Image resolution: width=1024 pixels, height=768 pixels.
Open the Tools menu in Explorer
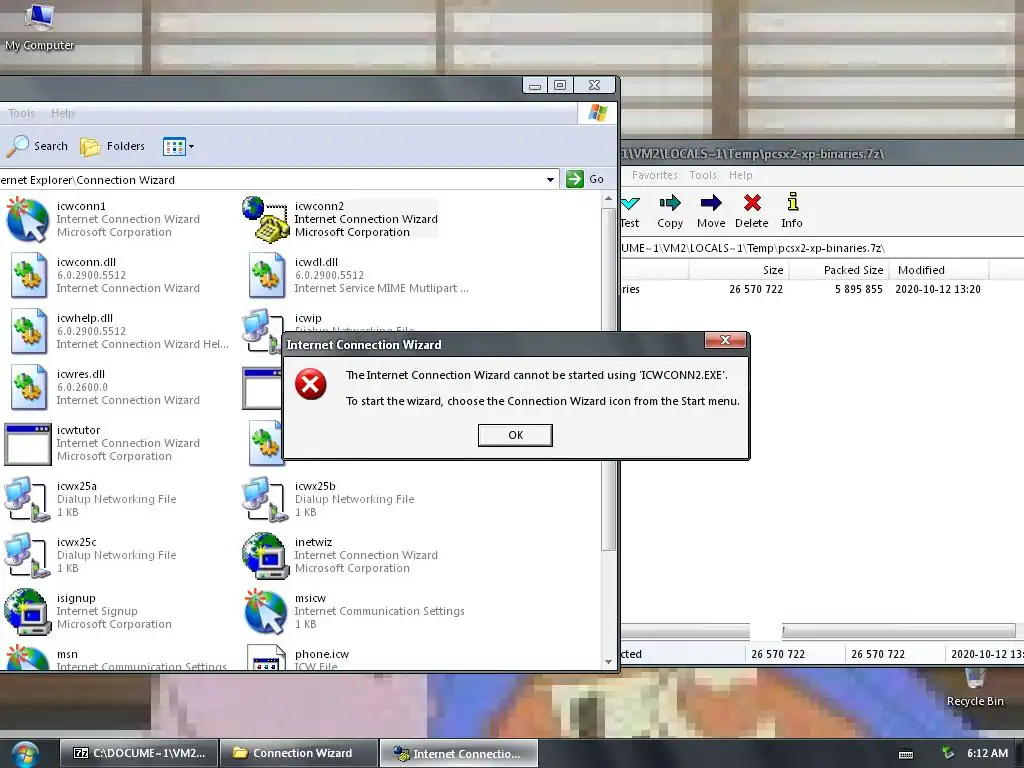click(21, 113)
